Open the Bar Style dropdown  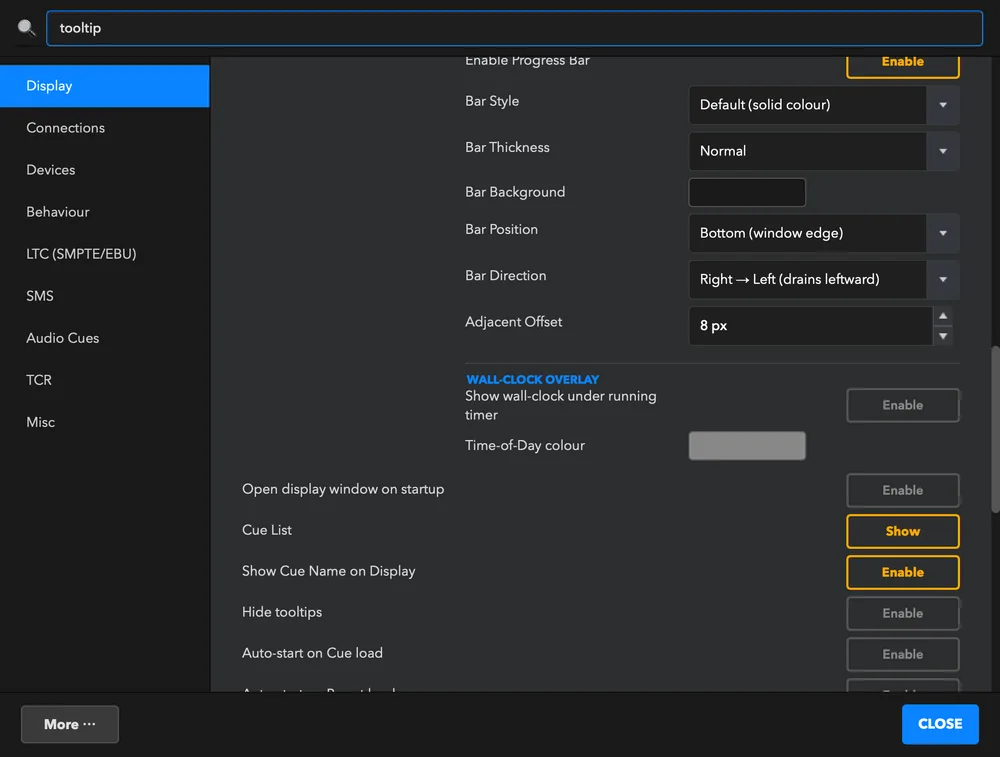[824, 105]
